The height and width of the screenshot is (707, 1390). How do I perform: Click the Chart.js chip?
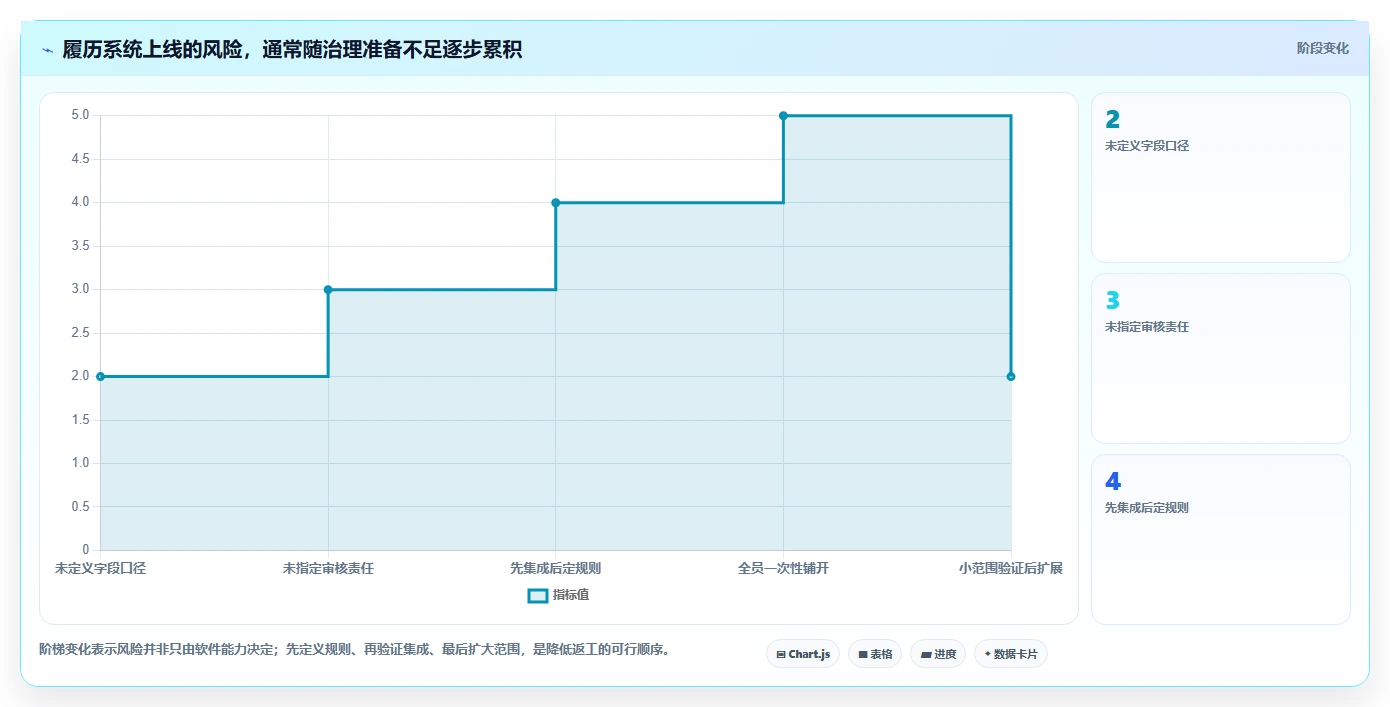click(803, 654)
